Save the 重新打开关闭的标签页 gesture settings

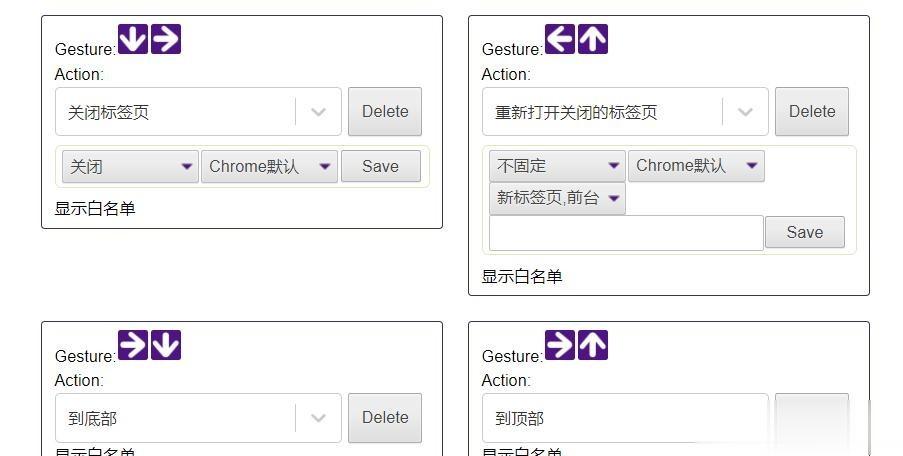coord(804,232)
